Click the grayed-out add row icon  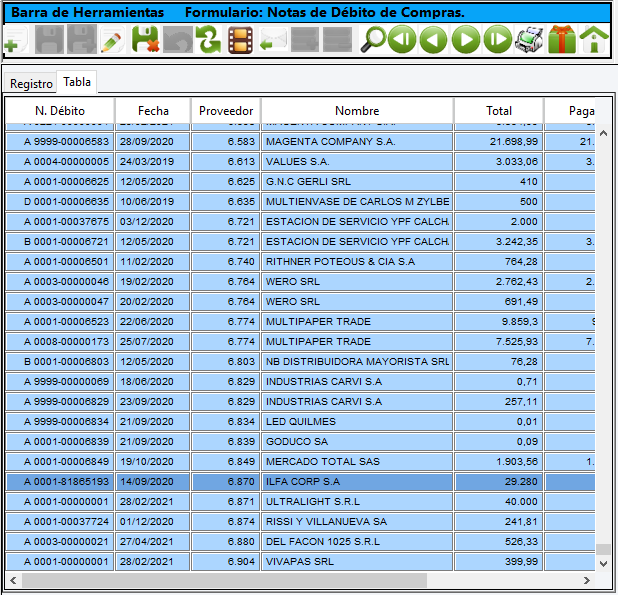pyautogui.click(x=305, y=40)
